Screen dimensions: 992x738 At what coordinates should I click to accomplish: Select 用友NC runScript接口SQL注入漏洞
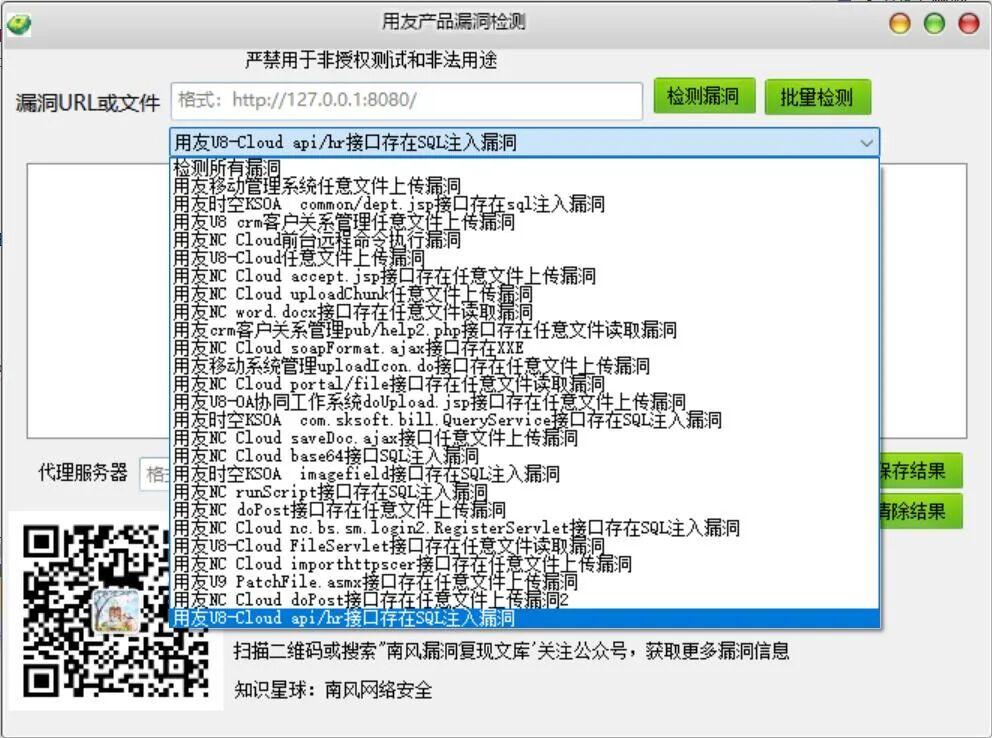524,492
